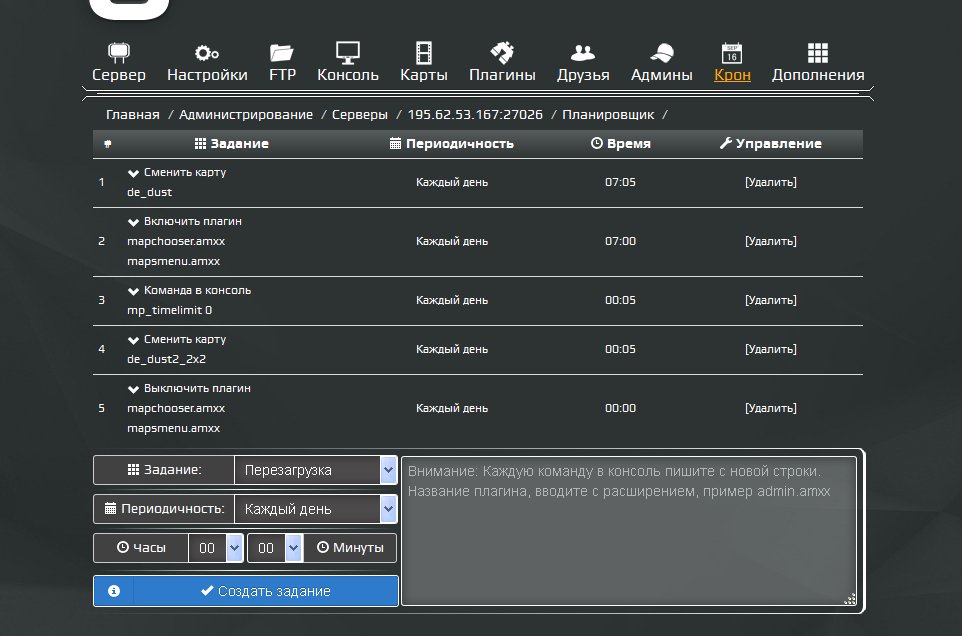This screenshot has width=962, height=636.
Task: Open FTP via the folder icon
Action: pyautogui.click(x=282, y=53)
